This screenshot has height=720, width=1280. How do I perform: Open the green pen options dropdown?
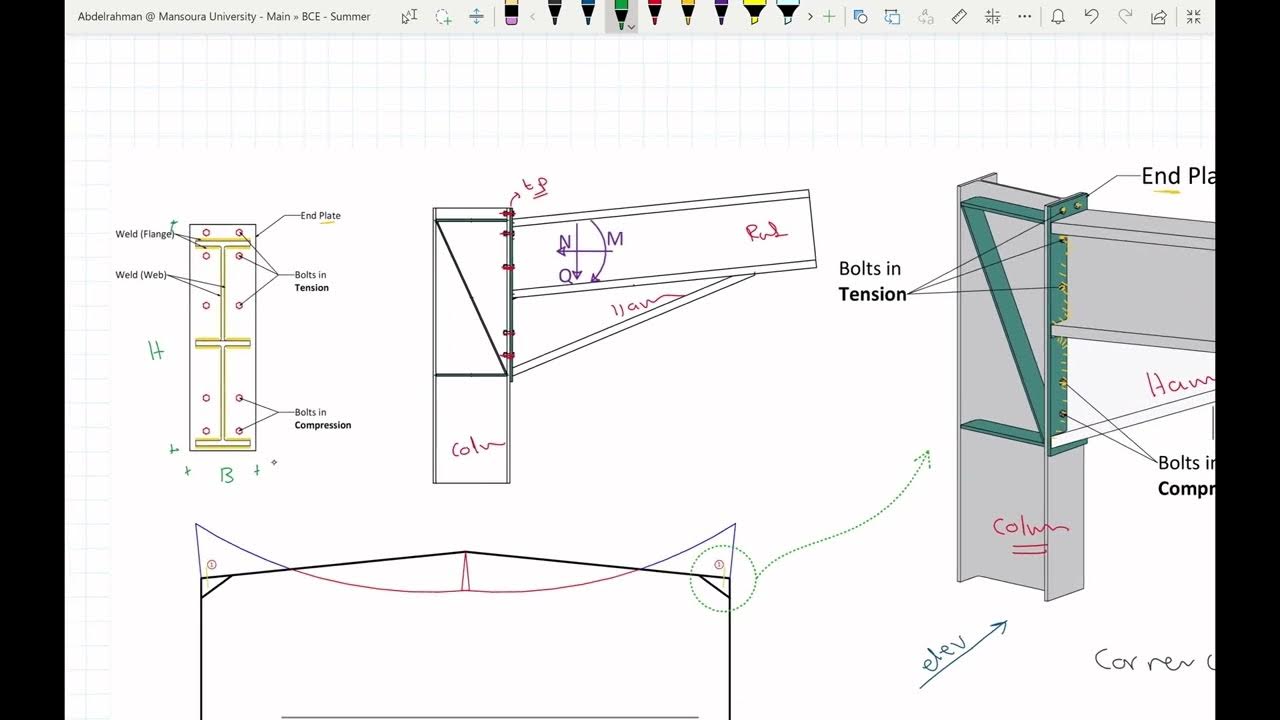click(x=632, y=26)
